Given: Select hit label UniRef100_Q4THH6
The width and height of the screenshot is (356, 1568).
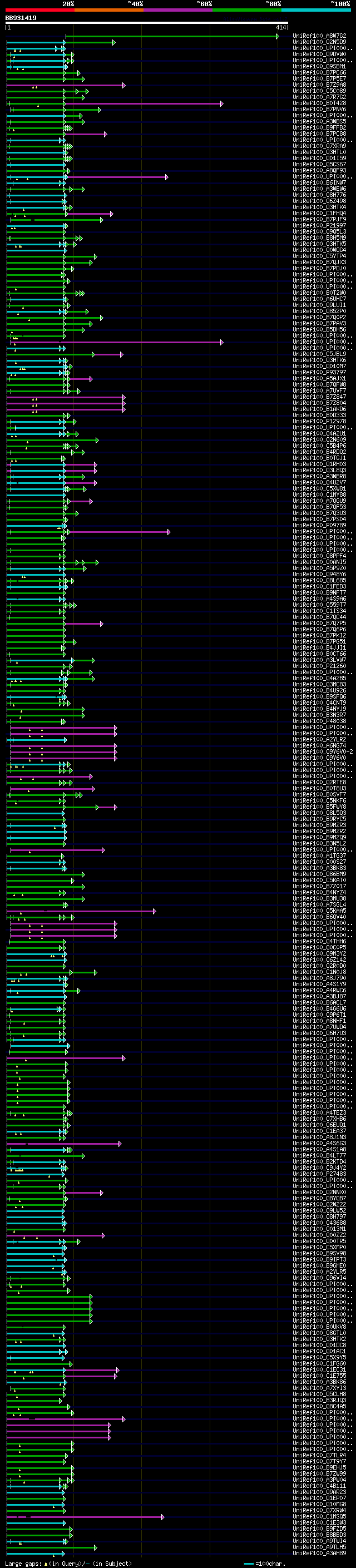Looking at the screenshot, I should pyautogui.click(x=319, y=941).
